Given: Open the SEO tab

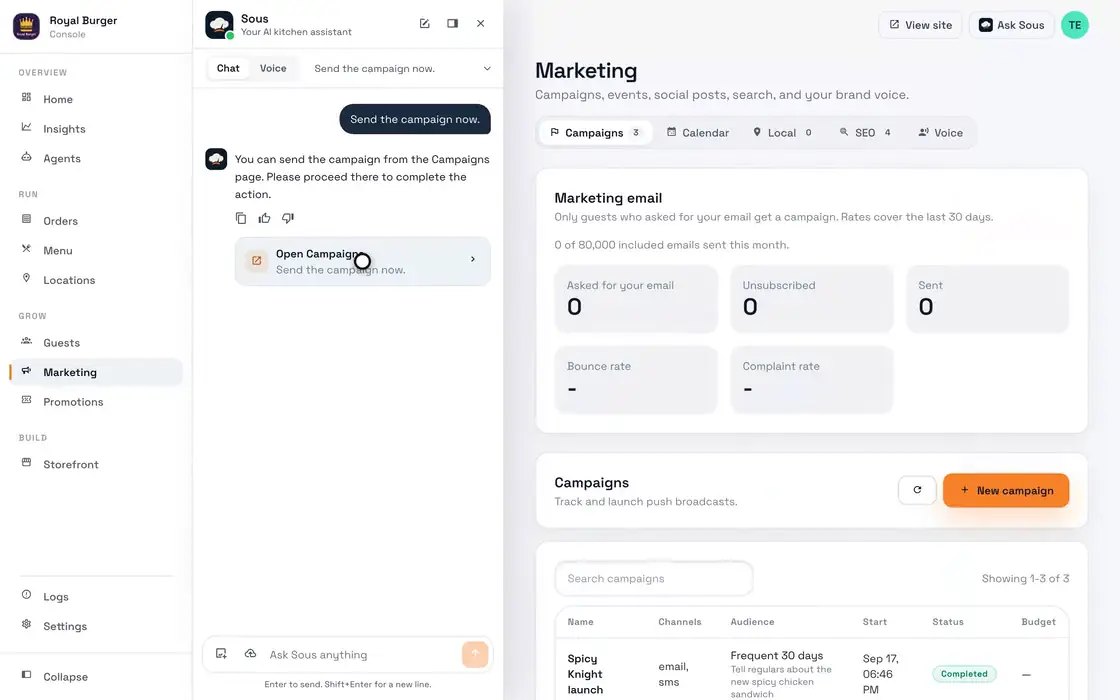Looking at the screenshot, I should pos(865,133).
